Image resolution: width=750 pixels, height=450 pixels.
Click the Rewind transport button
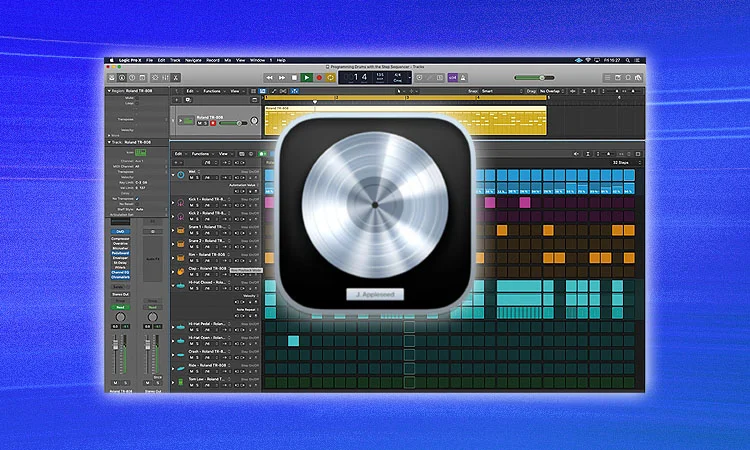point(268,77)
